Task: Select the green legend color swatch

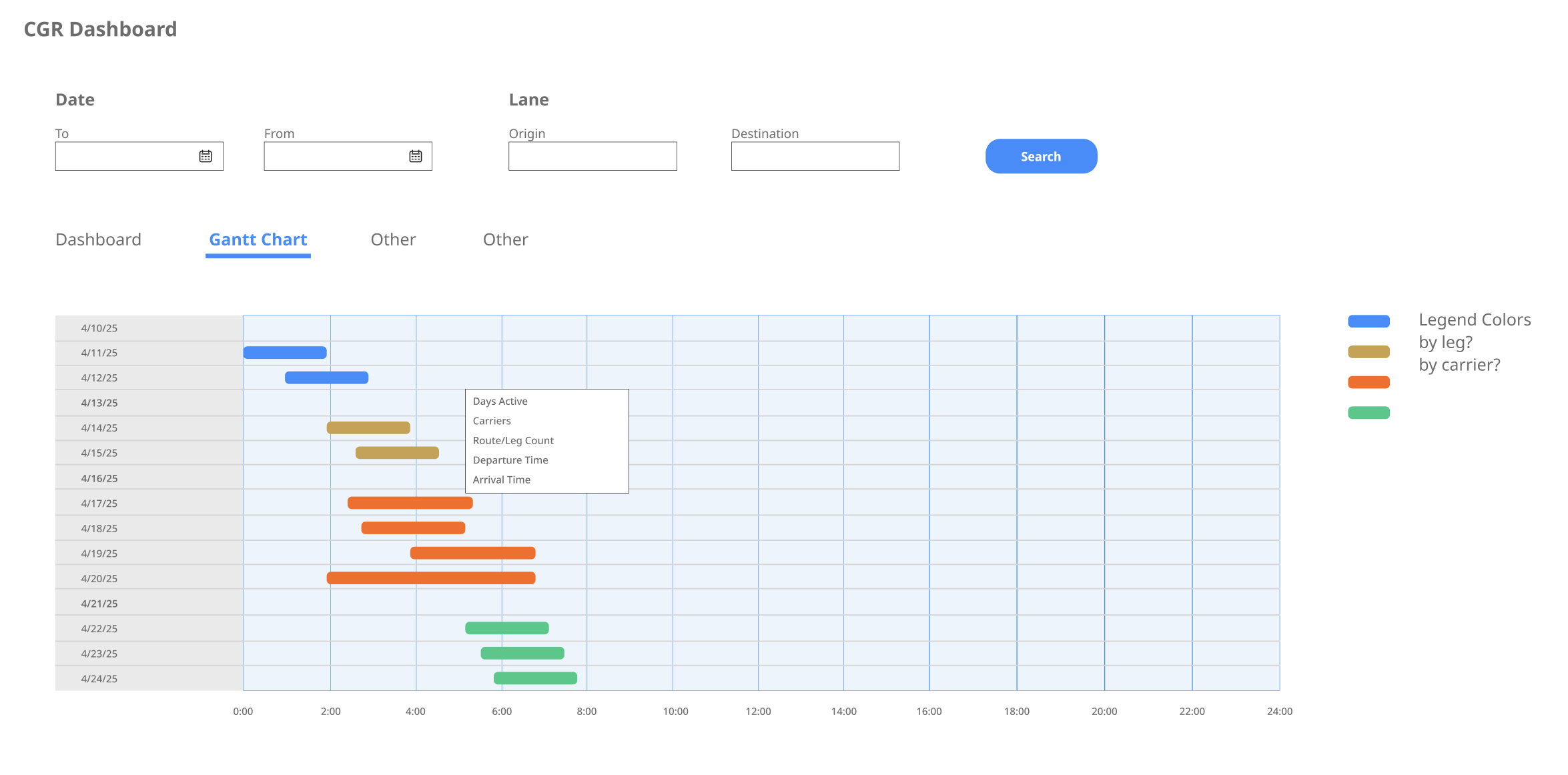Action: click(1368, 413)
